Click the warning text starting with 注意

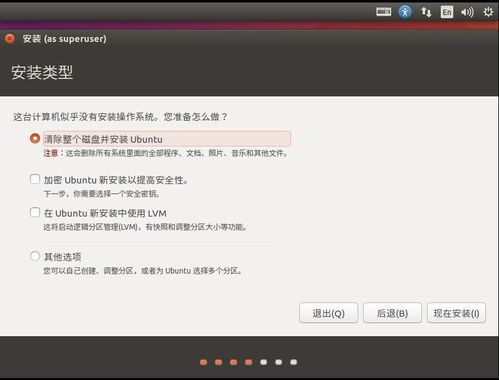(165, 153)
